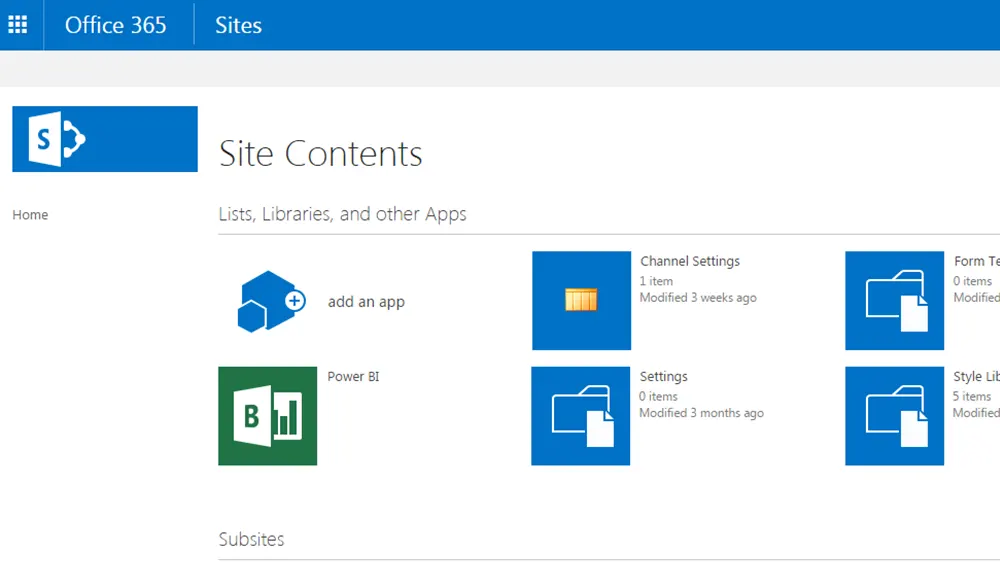
Task: Open the Settings library tile icon
Action: [580, 416]
